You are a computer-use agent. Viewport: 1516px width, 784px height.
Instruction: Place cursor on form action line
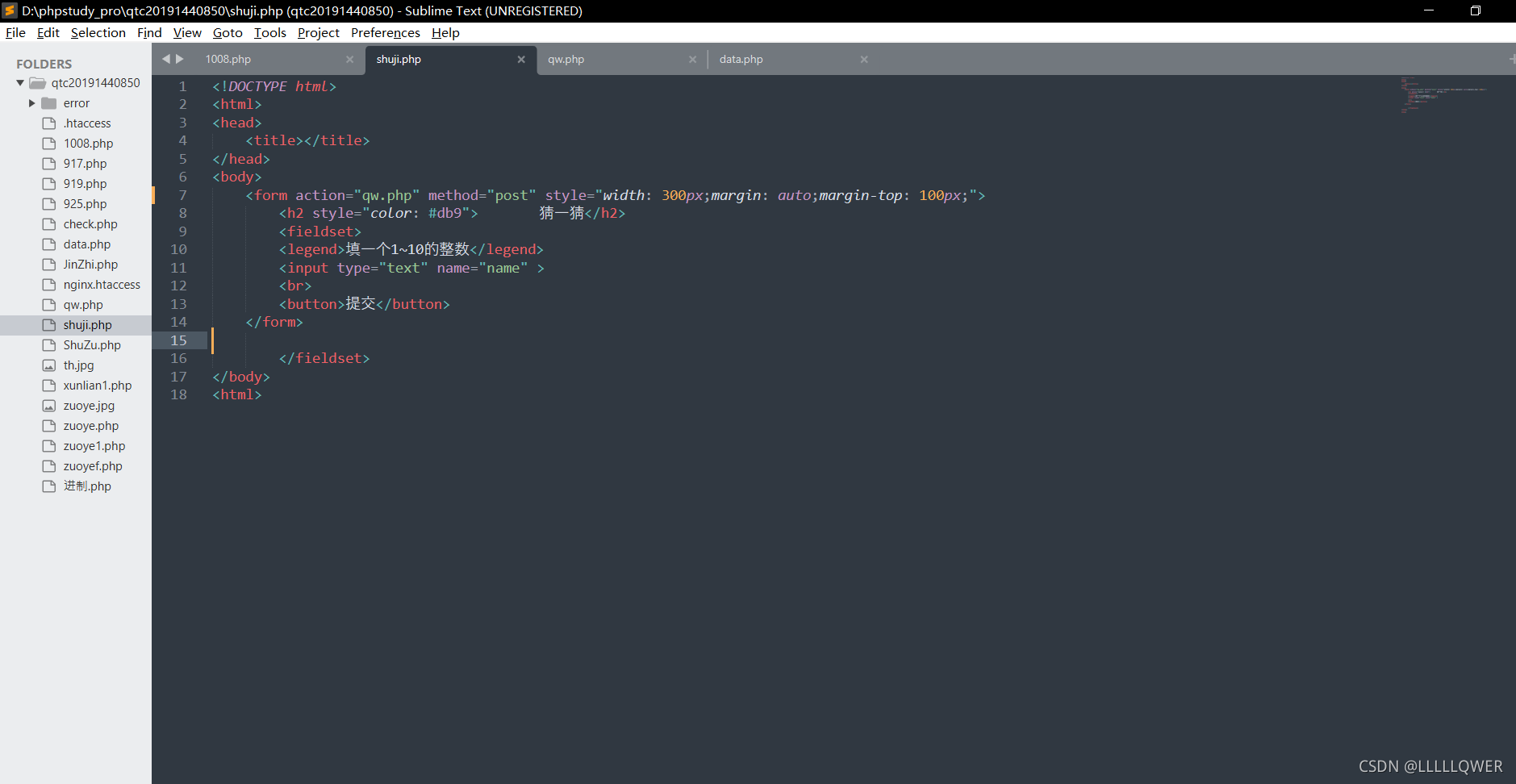tap(615, 195)
